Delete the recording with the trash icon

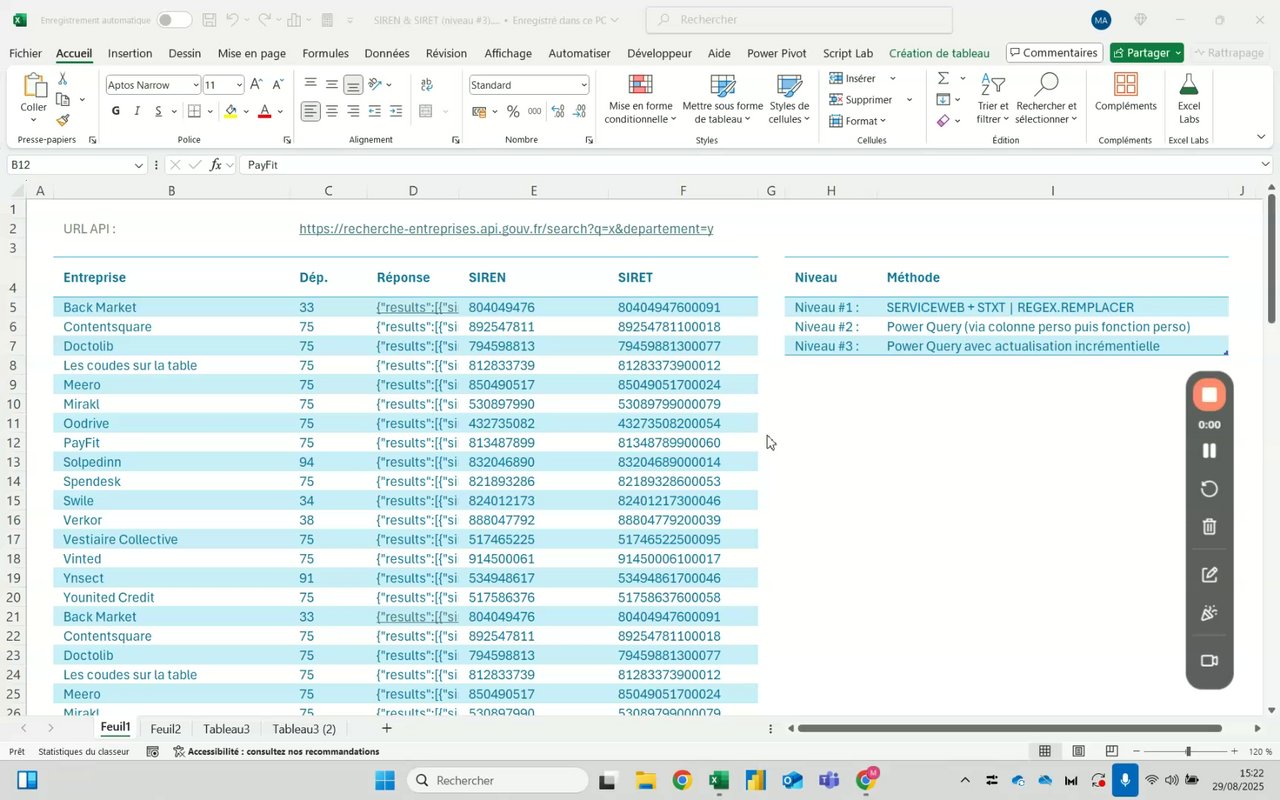pos(1209,527)
